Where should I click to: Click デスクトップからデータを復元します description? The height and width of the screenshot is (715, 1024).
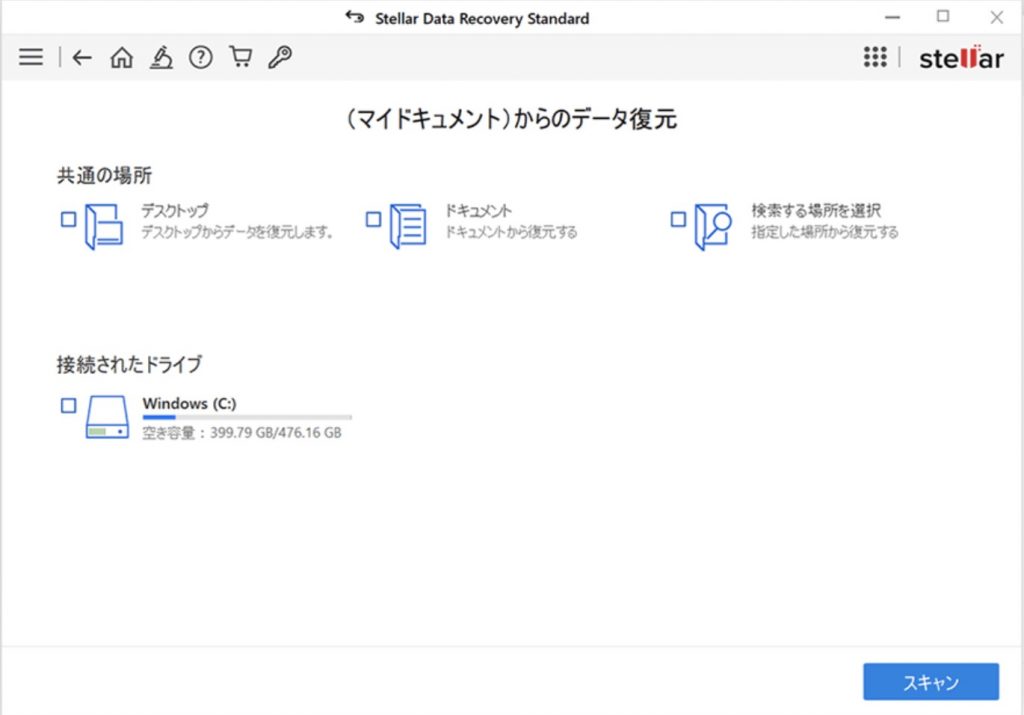click(x=237, y=232)
